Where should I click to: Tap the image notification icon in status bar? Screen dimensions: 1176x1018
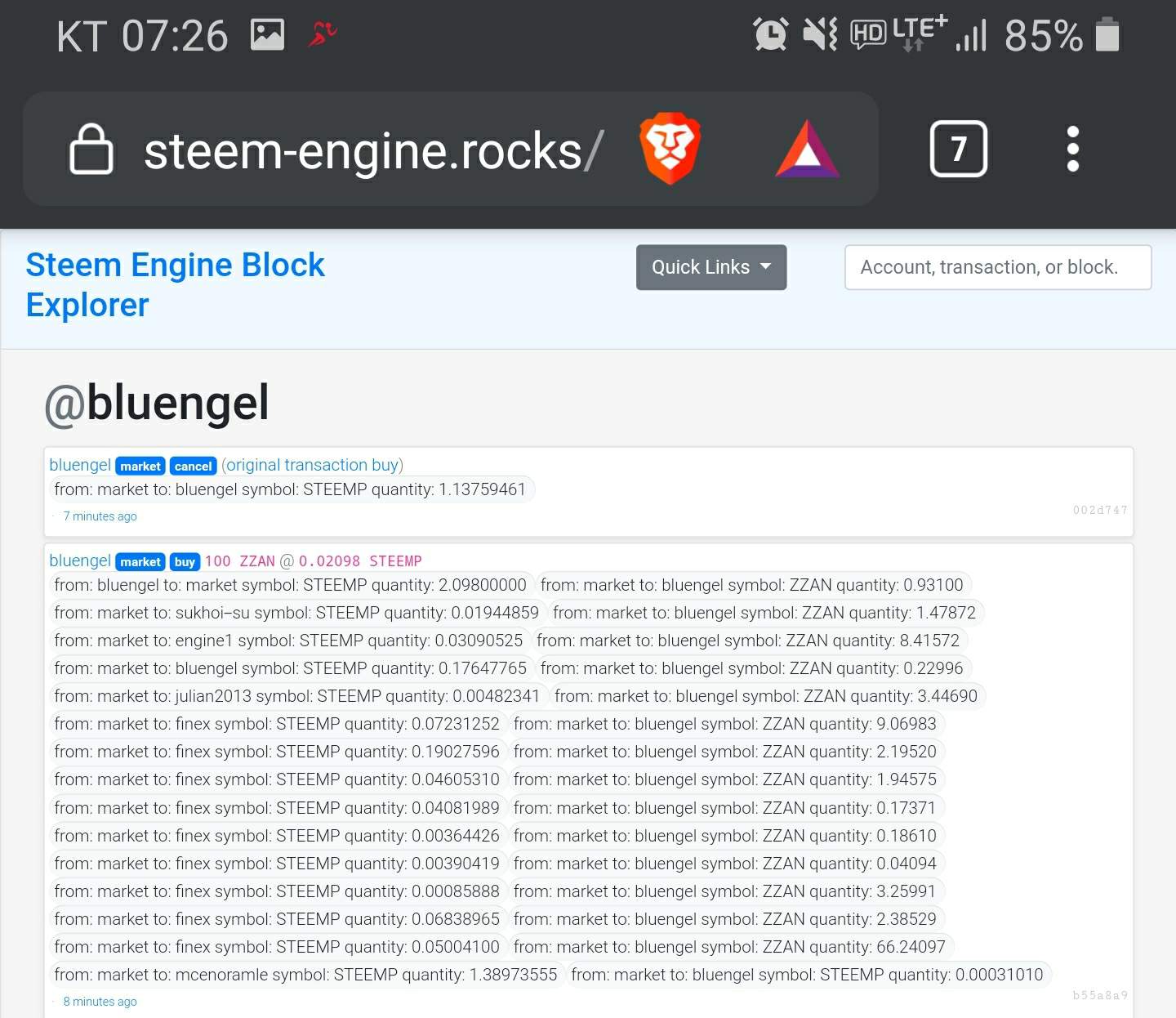[267, 35]
